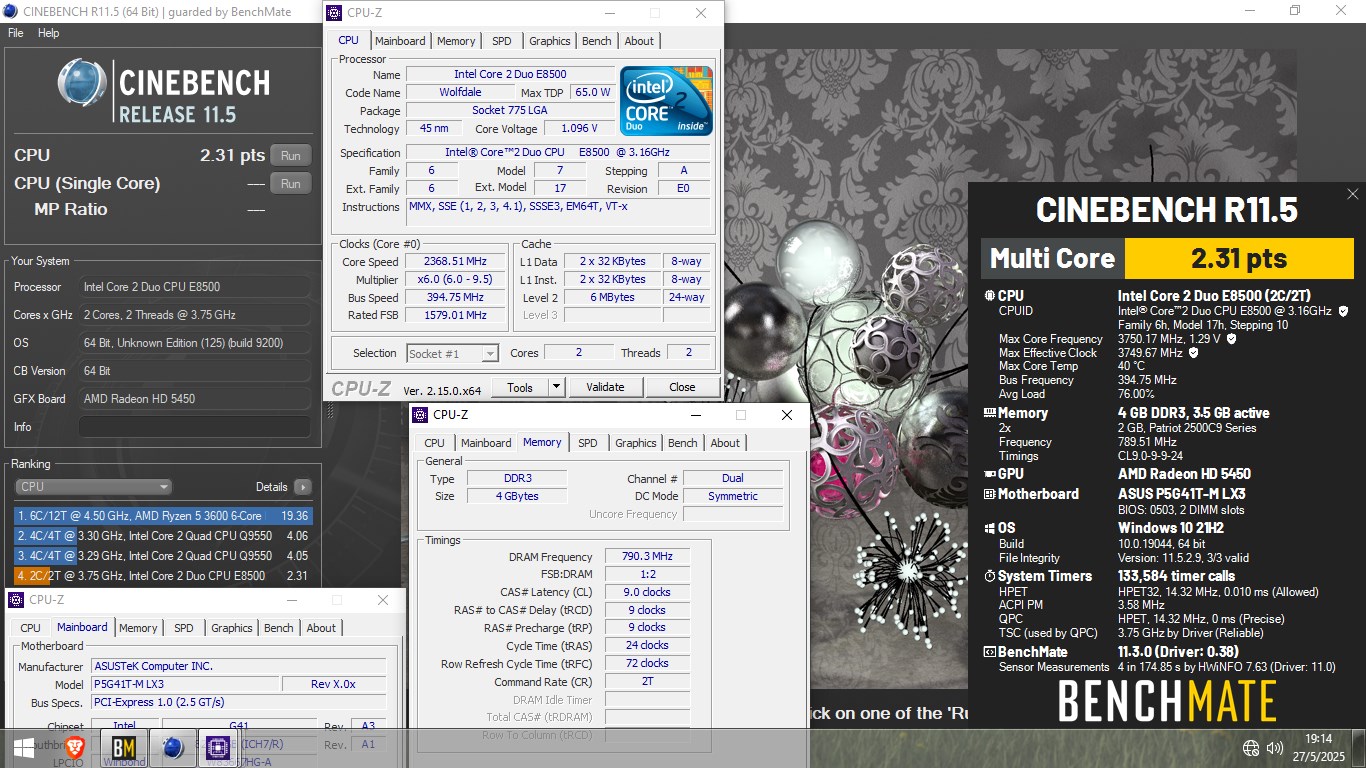This screenshot has width=1366, height=768.
Task: Click the Tools button in CPU-Z
Action: 520,387
